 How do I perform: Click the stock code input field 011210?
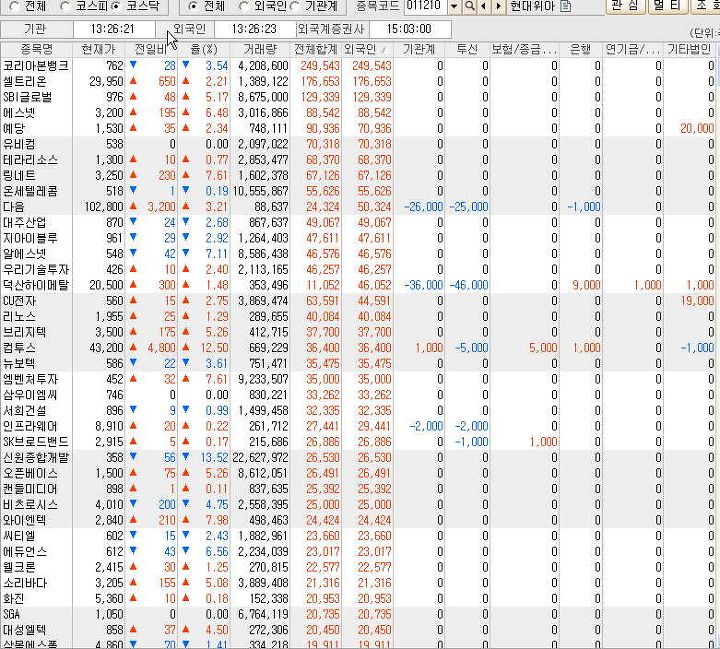click(425, 6)
